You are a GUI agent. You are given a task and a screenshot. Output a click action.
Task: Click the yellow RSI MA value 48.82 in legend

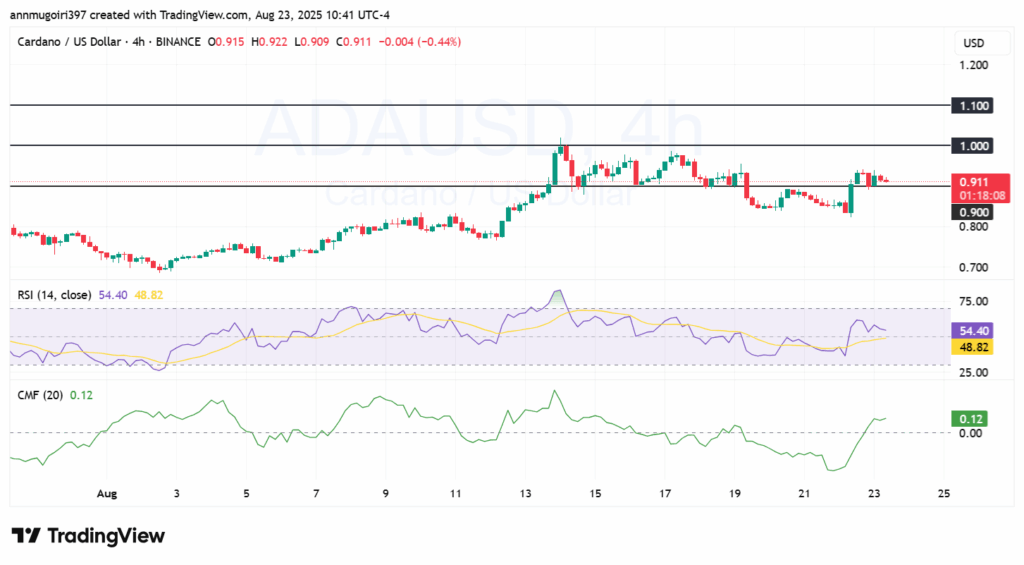[x=148, y=295]
